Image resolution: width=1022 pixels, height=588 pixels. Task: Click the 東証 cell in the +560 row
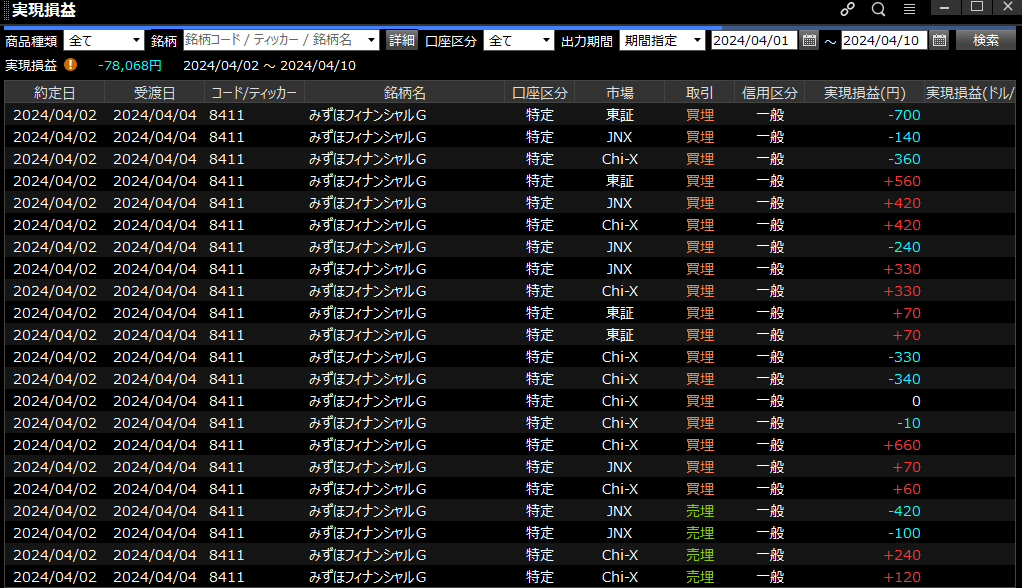[619, 181]
